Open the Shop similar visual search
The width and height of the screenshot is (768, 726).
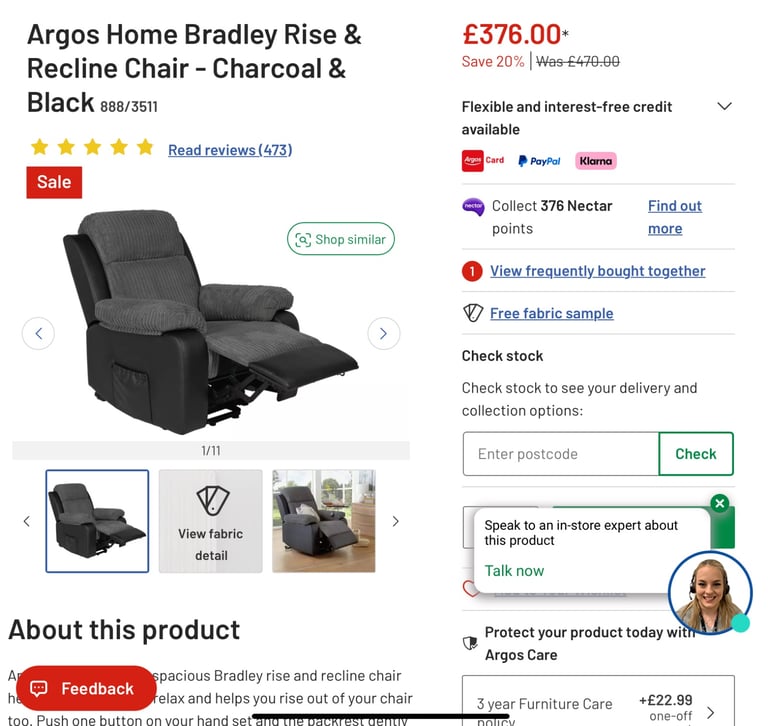(x=340, y=239)
